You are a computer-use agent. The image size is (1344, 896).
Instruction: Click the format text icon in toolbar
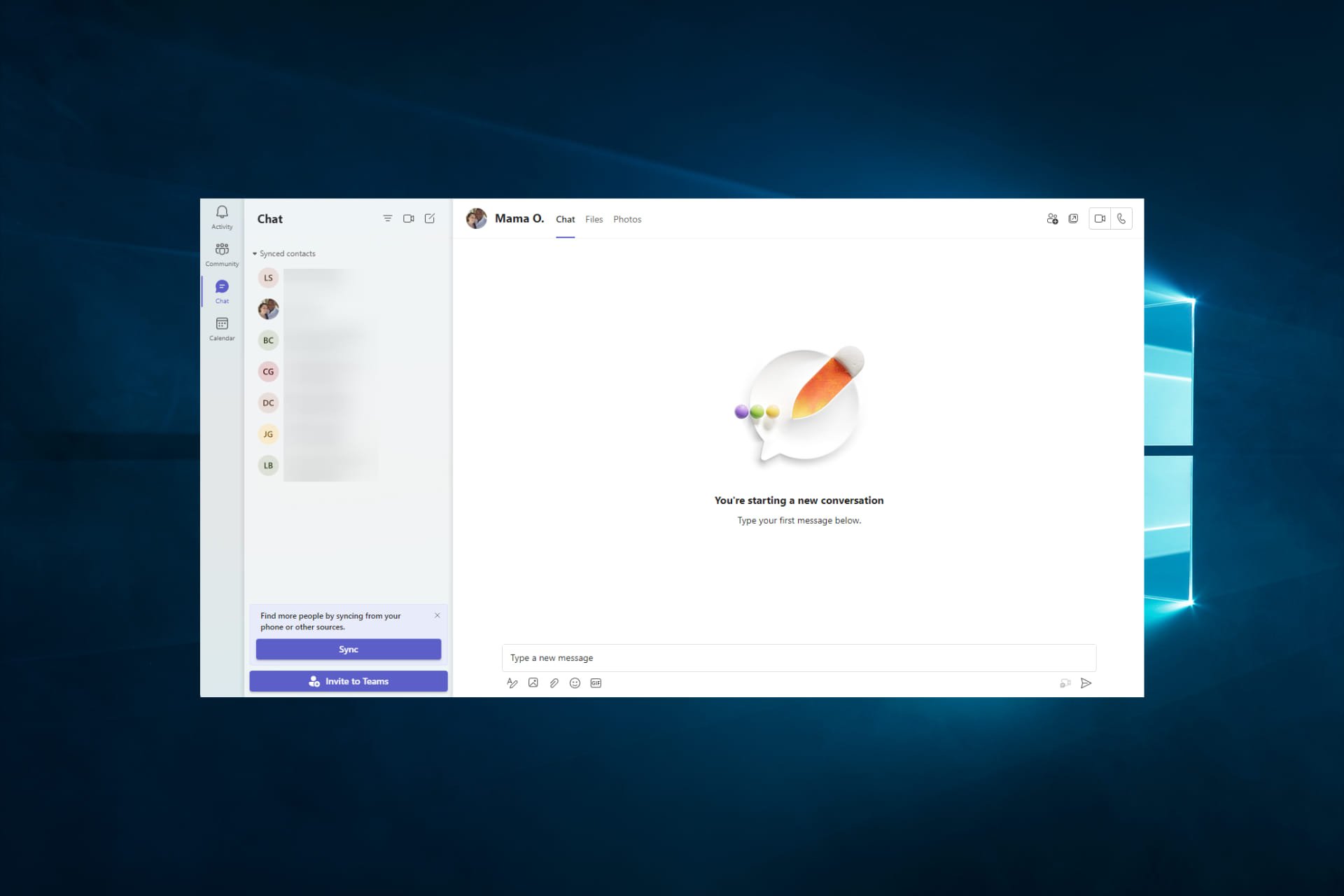(513, 683)
